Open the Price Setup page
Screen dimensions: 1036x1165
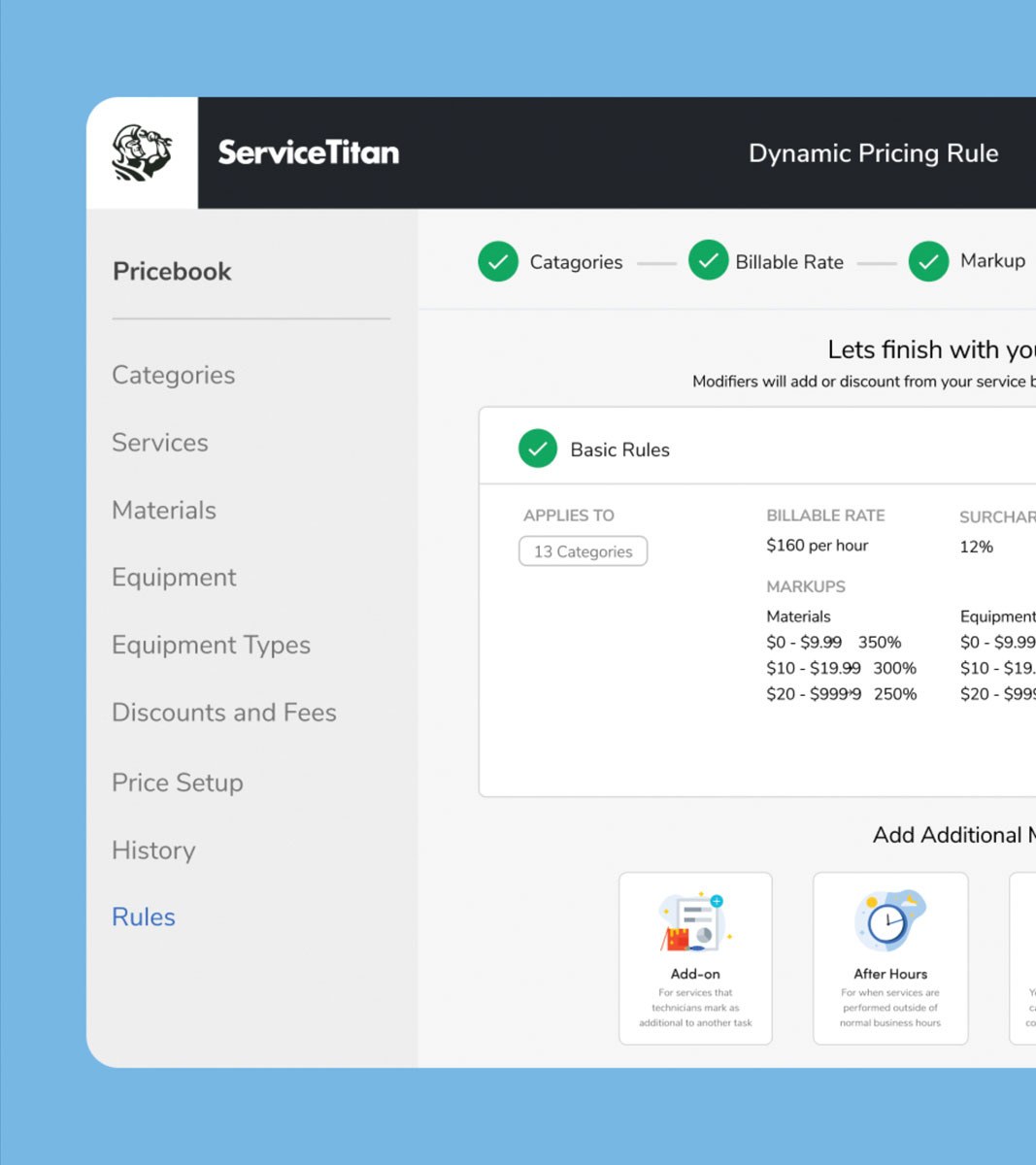(178, 782)
